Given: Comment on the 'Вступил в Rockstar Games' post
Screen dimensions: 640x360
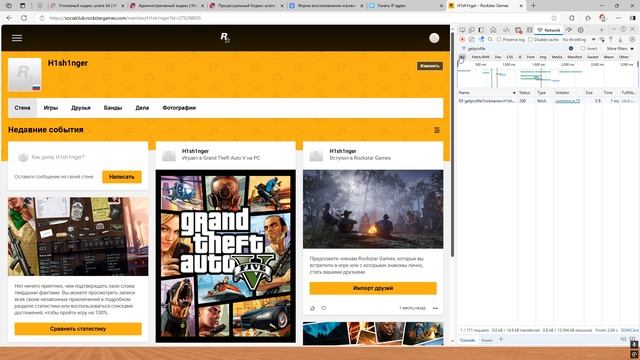Looking at the screenshot, I should click(324, 308).
